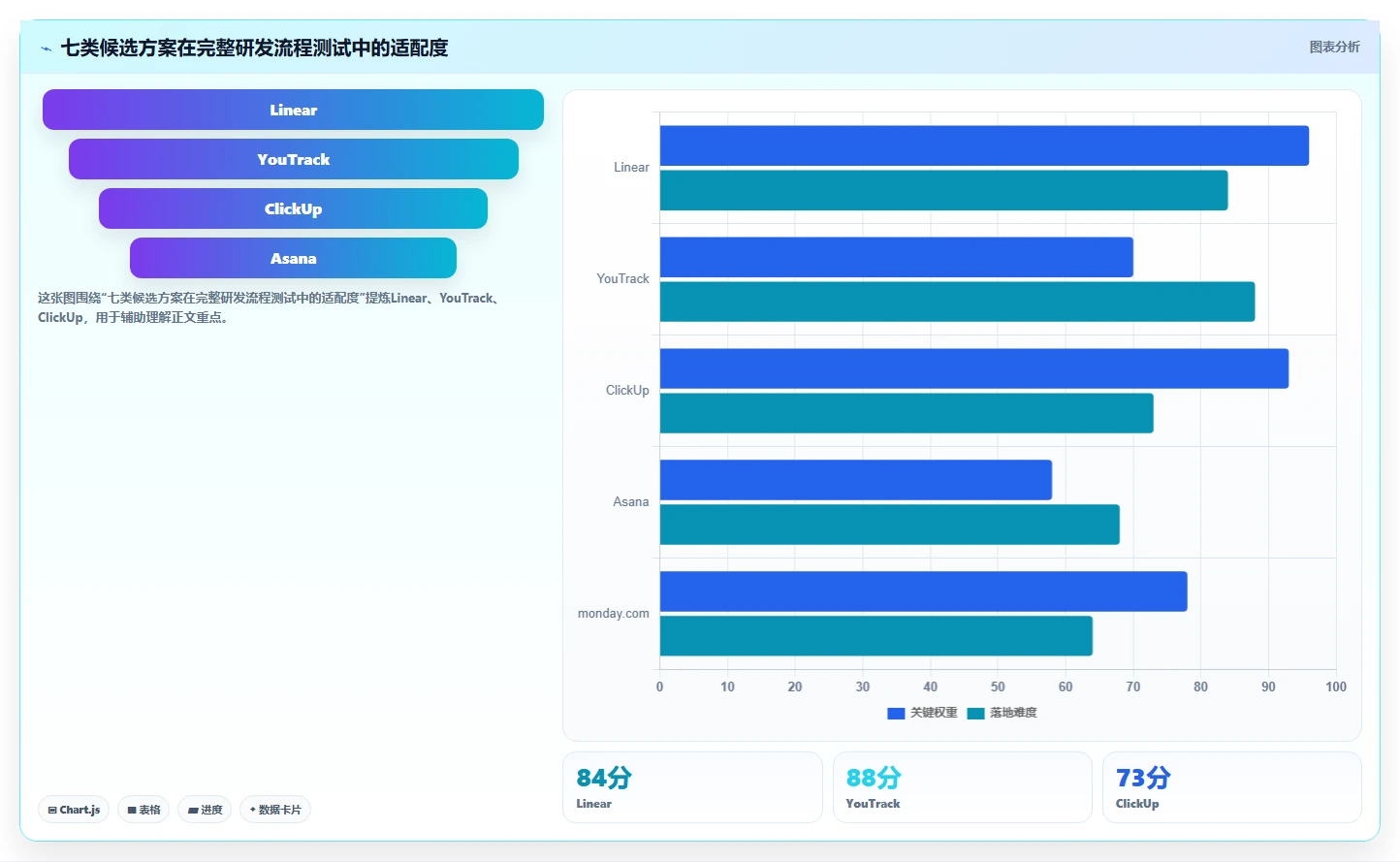Viewport: 1400px width, 862px height.
Task: Click the YouTrack y-axis label
Action: pos(622,279)
